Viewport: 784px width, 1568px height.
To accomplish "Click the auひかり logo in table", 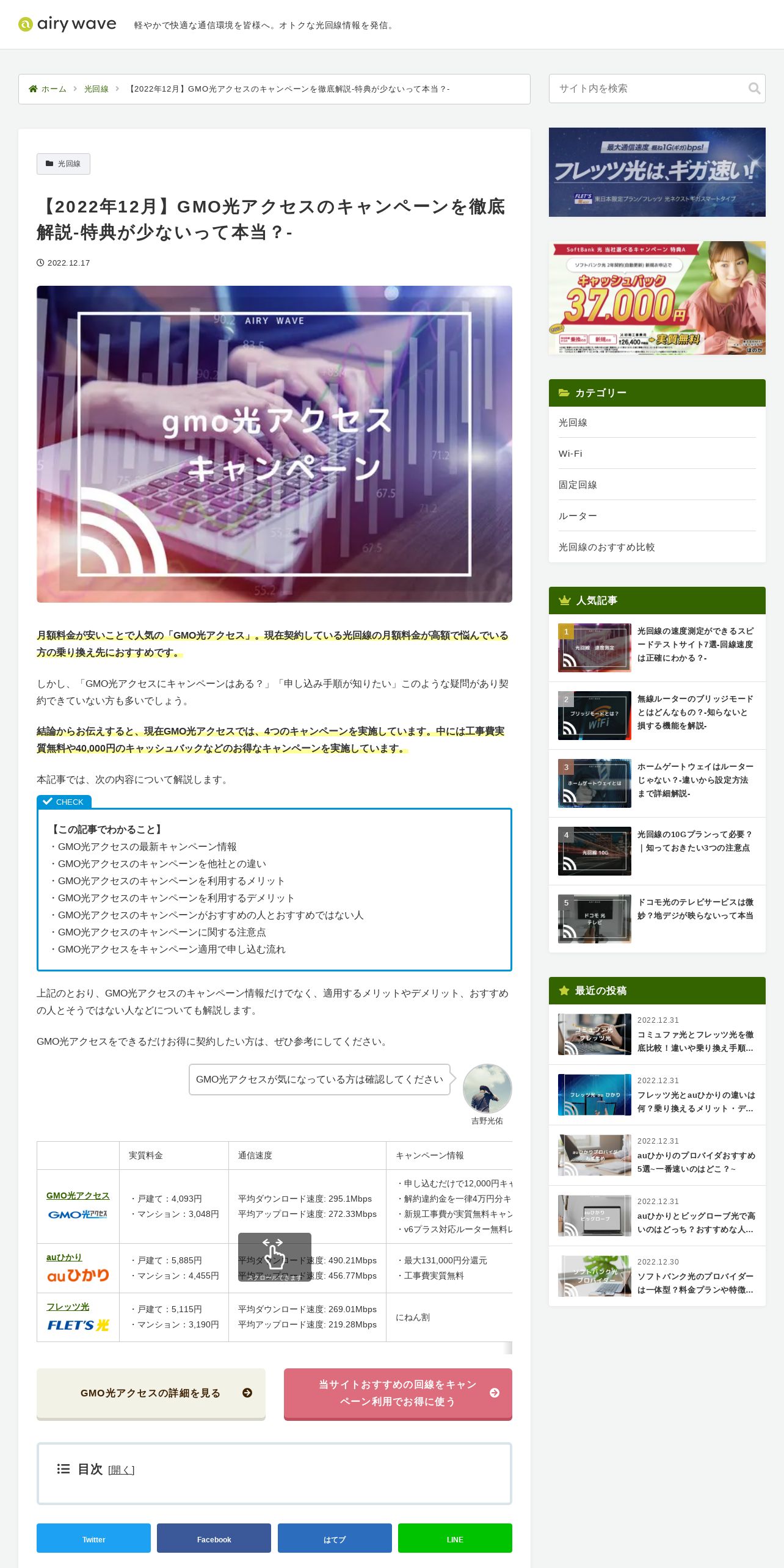I will pos(78,1276).
